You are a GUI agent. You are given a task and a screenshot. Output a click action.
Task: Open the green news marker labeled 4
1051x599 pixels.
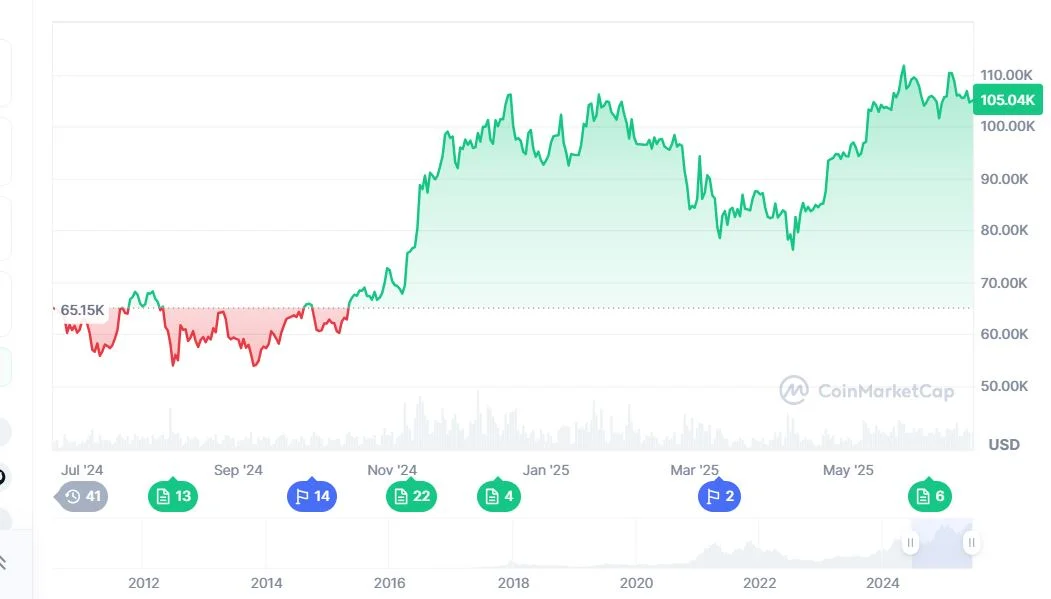pyautogui.click(x=498, y=496)
